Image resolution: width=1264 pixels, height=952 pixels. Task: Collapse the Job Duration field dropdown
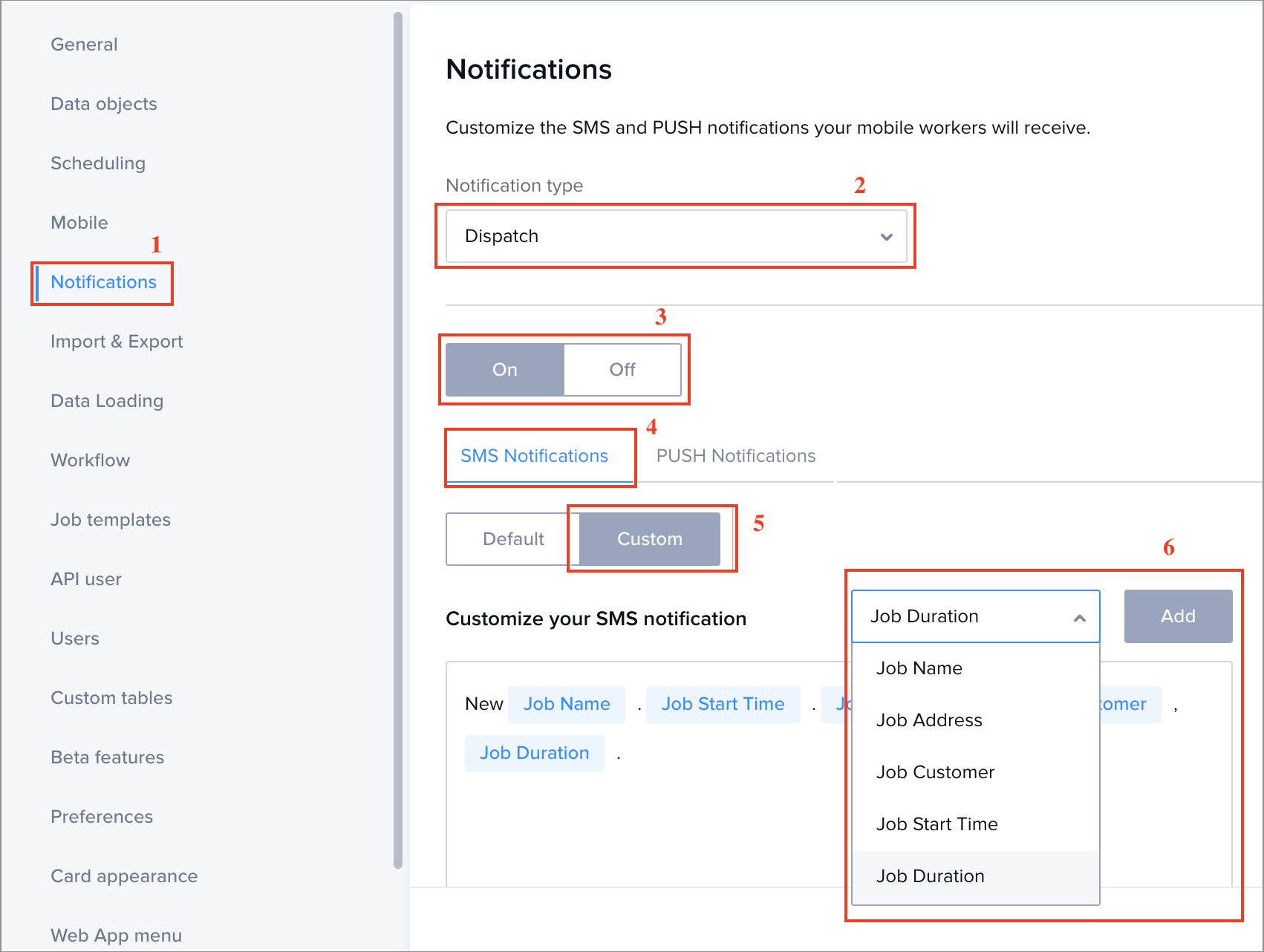pyautogui.click(x=1079, y=616)
